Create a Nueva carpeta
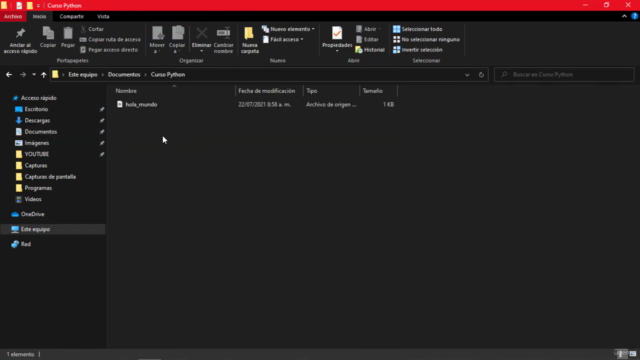This screenshot has width=640, height=360. click(x=249, y=40)
